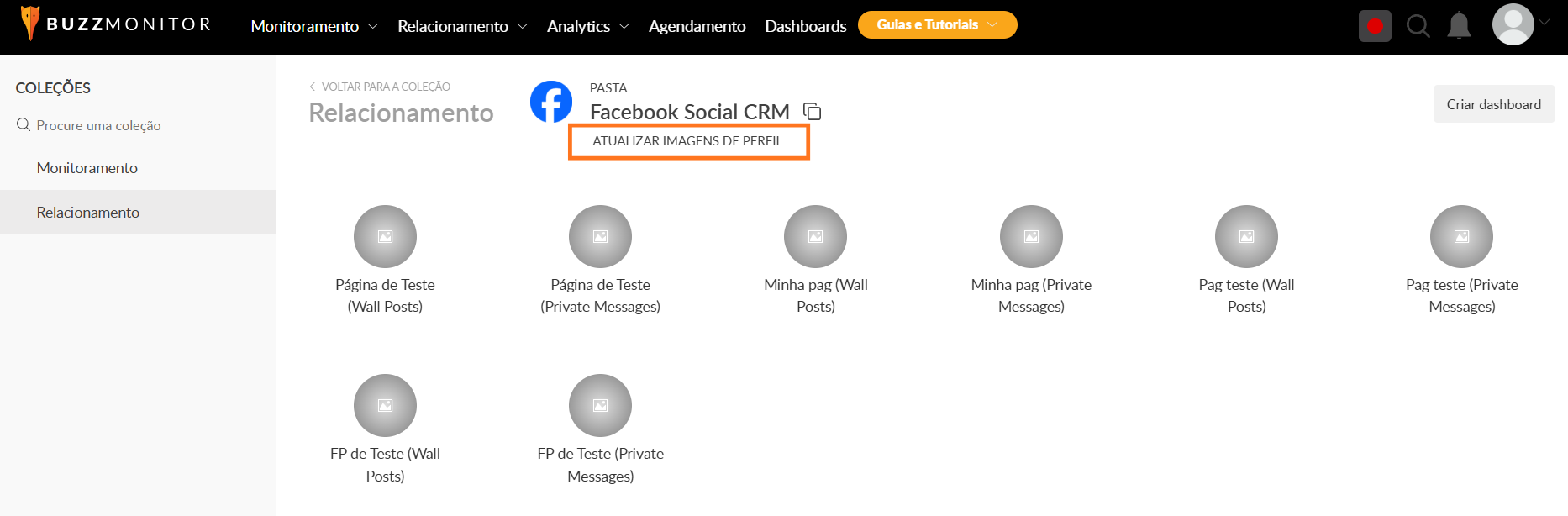Click the copy icon beside Facebook Social CRM
This screenshot has width=1568, height=516.
(x=812, y=112)
